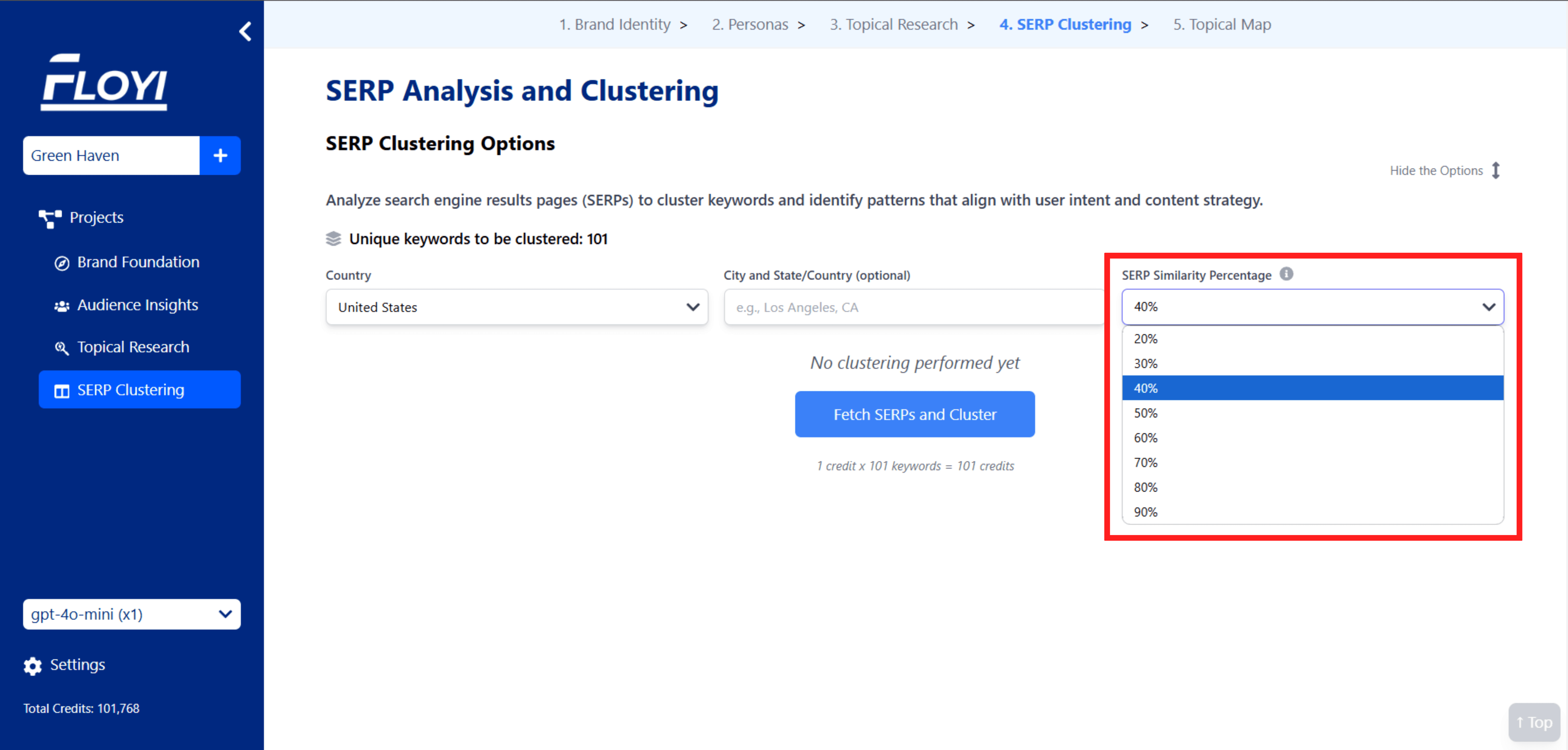
Task: Go to step 5. Topical Map
Action: [1222, 24]
